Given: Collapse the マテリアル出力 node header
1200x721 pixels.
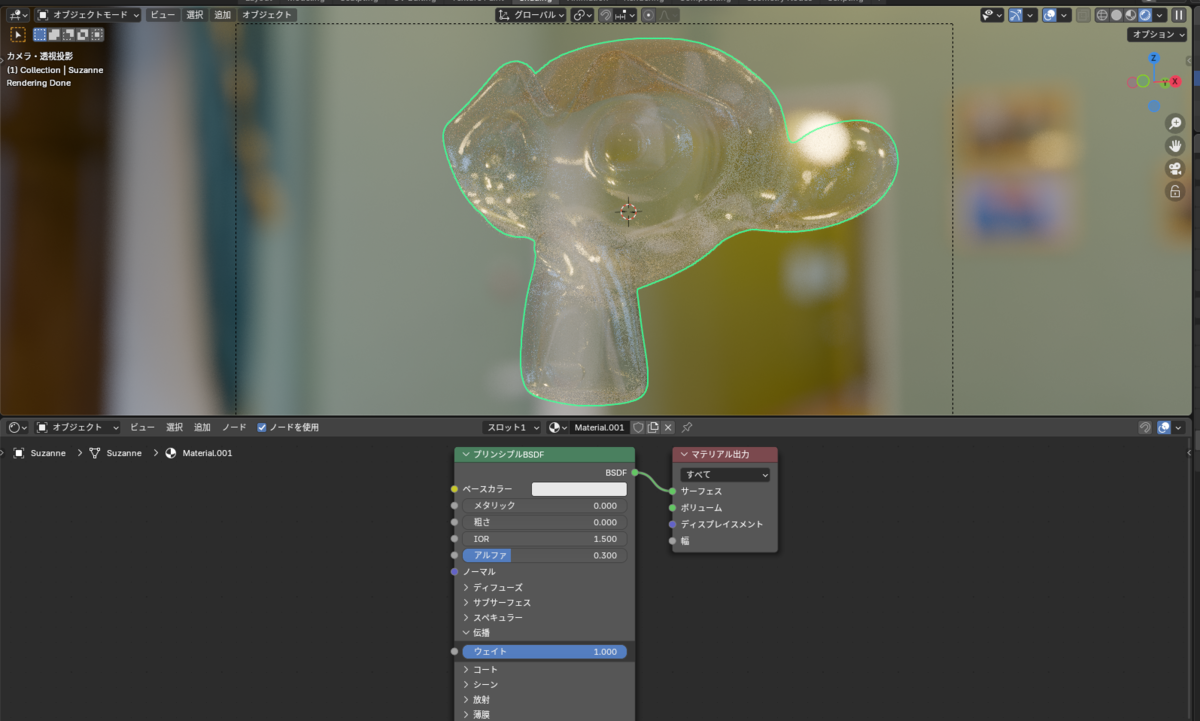Looking at the screenshot, I should (684, 455).
